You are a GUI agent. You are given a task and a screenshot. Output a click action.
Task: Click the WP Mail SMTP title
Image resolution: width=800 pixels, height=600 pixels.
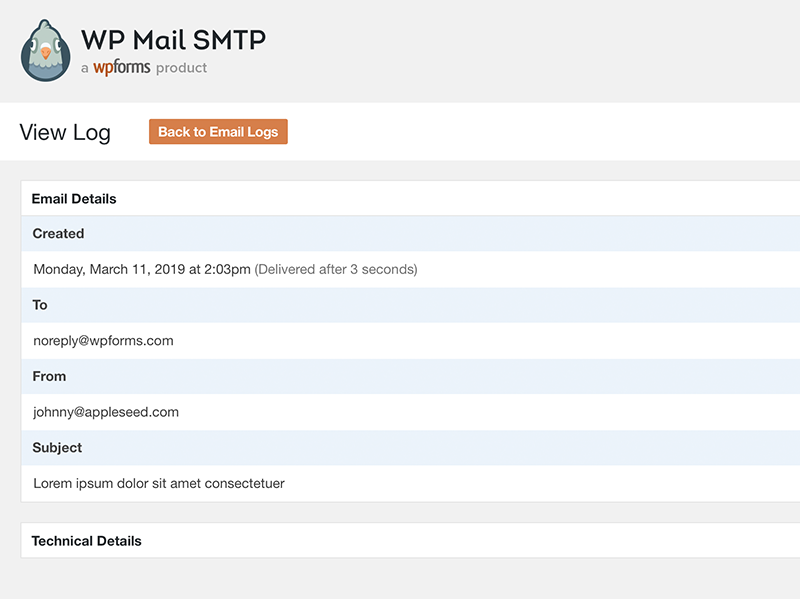coord(173,39)
